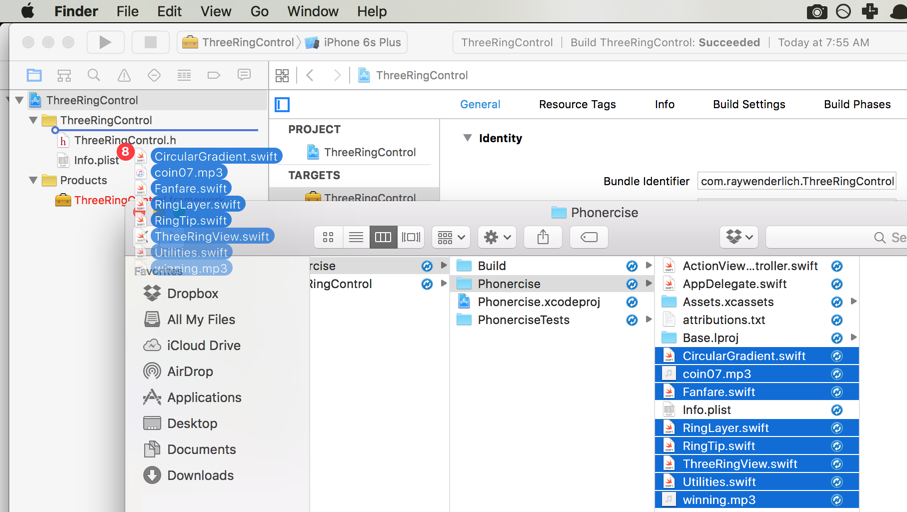The image size is (907, 512).
Task: Select Info.plist in Xcode navigator
Action: (x=89, y=160)
